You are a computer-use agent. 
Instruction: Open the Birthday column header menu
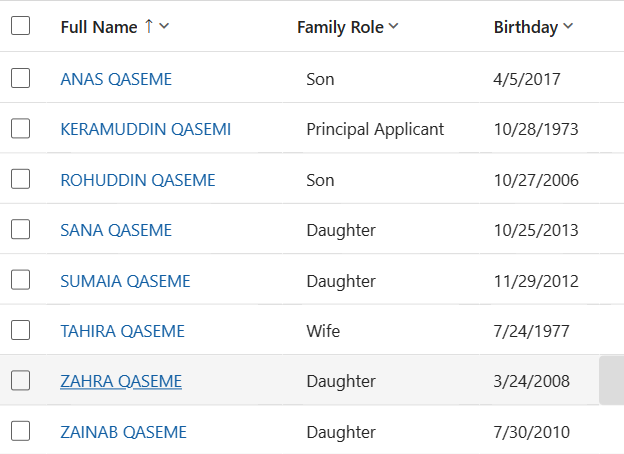point(568,26)
